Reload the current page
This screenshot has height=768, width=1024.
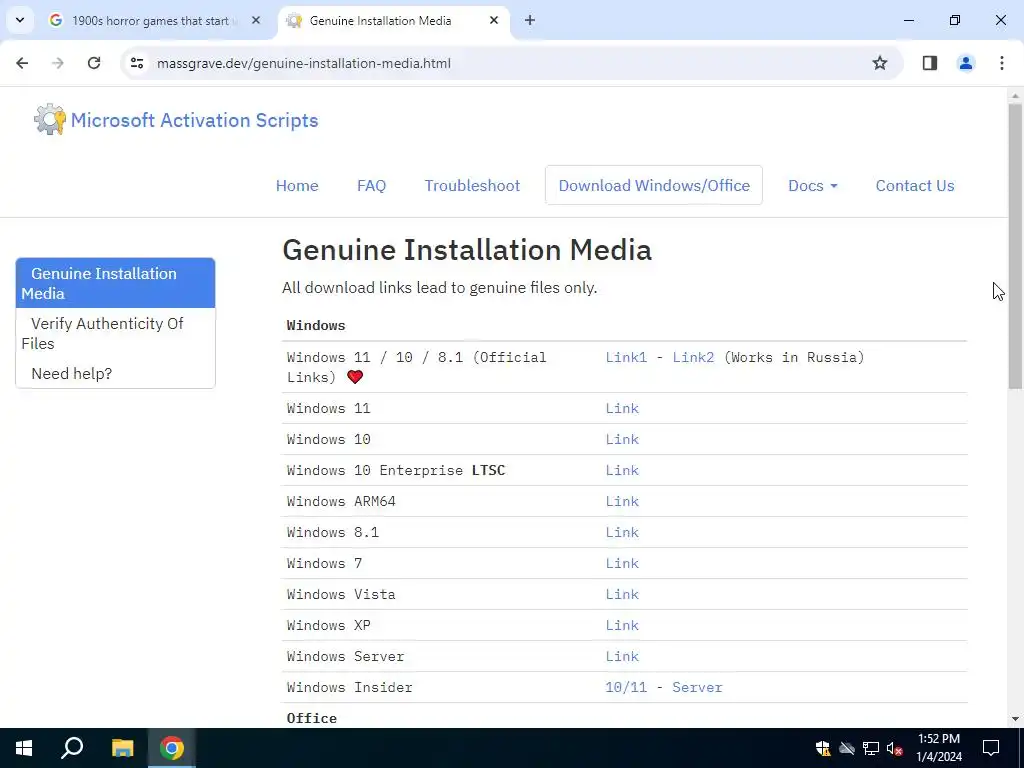94,63
